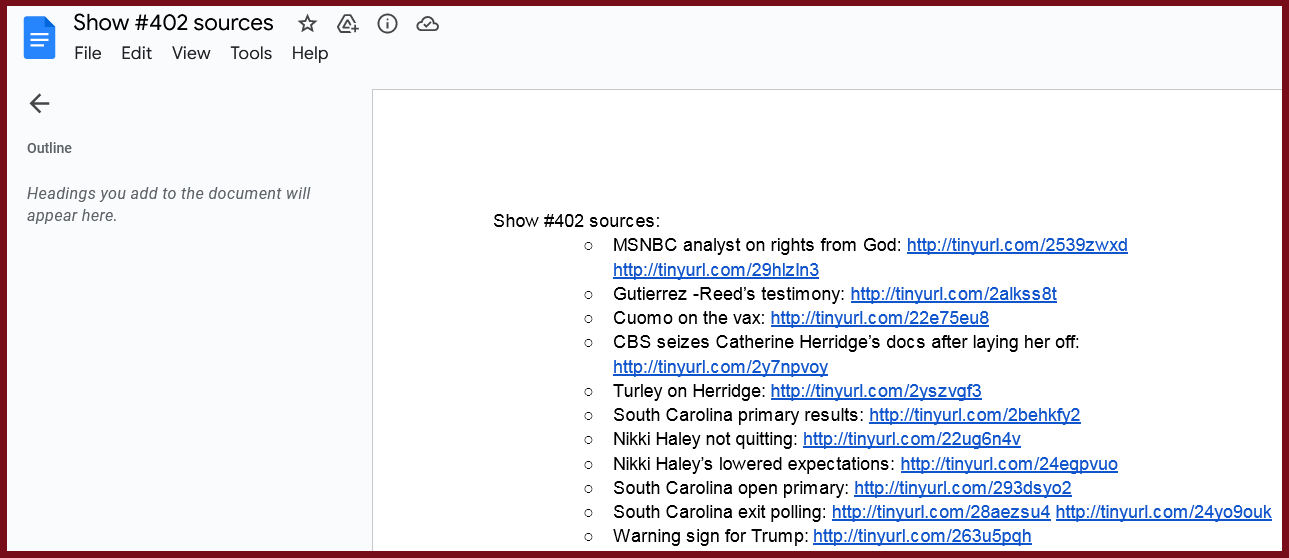Click text 'Nikki Haley not quitting:'
Image resolution: width=1289 pixels, height=558 pixels.
point(705,439)
